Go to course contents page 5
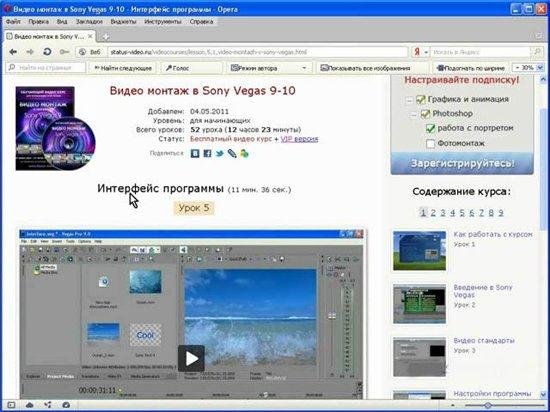 coord(462,213)
